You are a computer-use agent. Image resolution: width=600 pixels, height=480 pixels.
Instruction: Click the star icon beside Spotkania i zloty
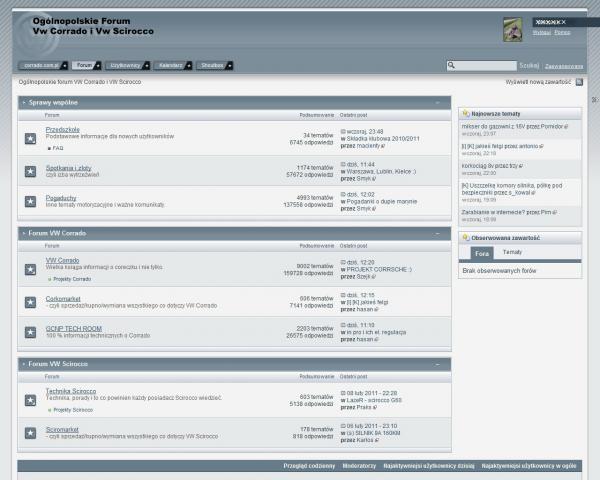tap(30, 171)
